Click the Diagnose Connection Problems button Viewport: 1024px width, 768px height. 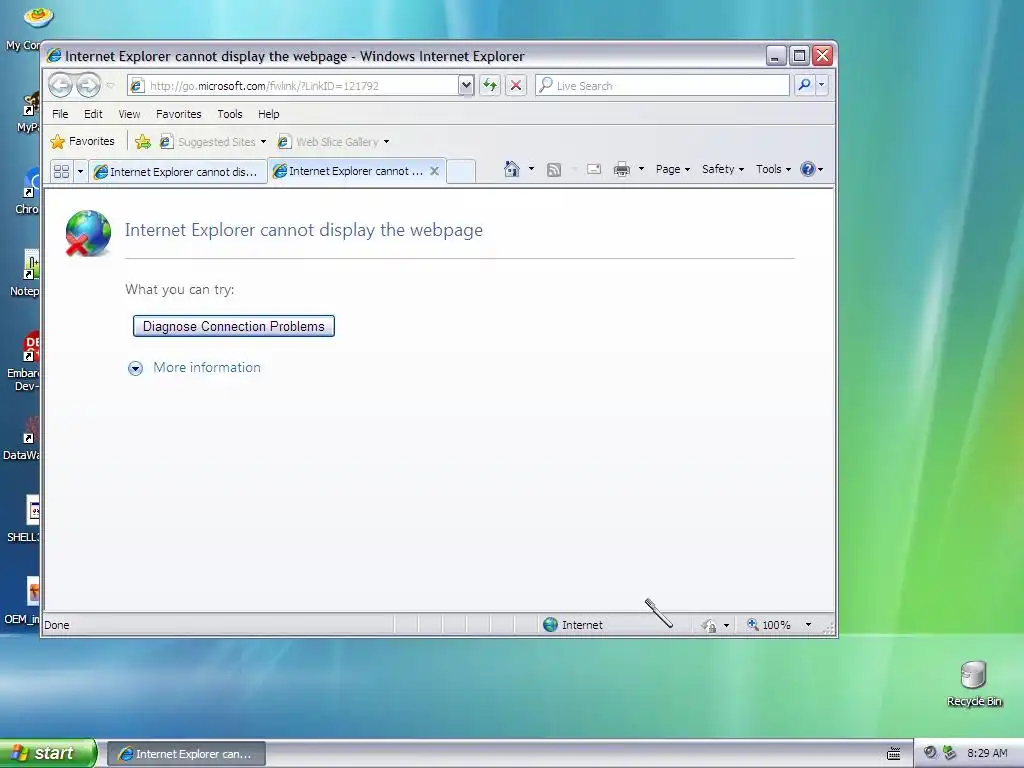coord(234,326)
